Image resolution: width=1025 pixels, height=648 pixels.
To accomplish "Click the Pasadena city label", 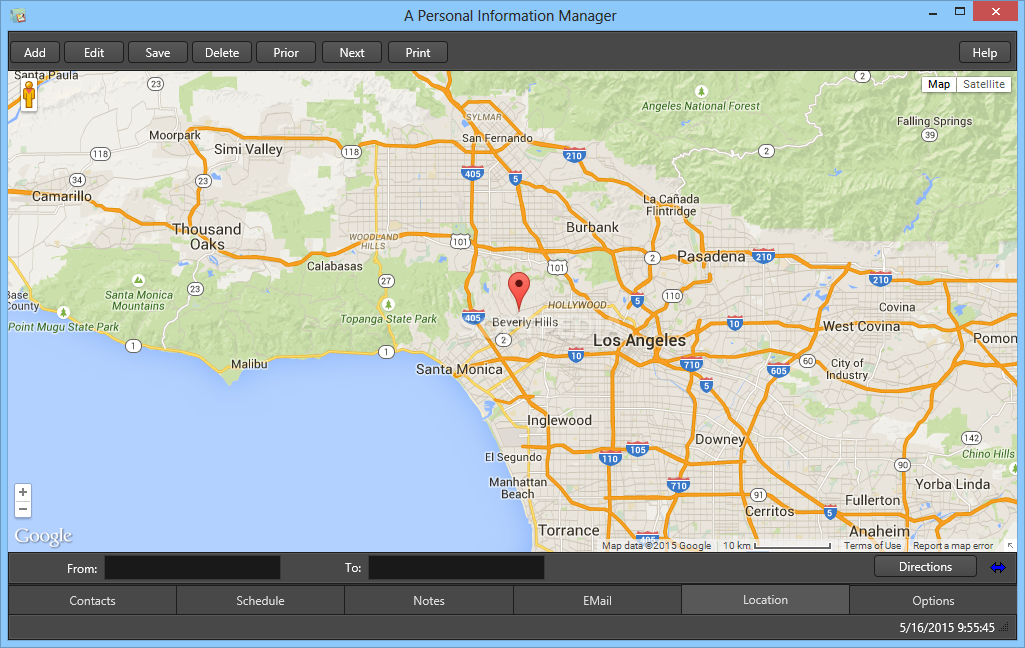I will (x=711, y=256).
